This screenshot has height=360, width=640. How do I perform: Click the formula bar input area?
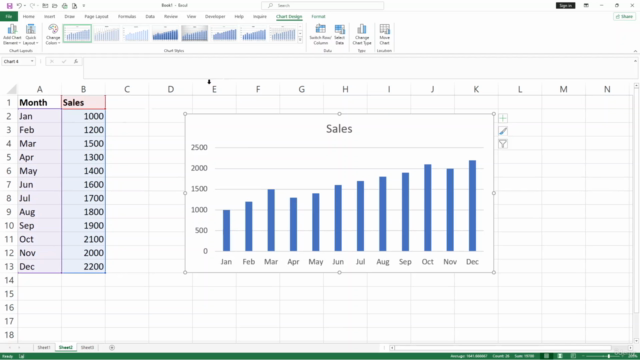[x=359, y=68]
